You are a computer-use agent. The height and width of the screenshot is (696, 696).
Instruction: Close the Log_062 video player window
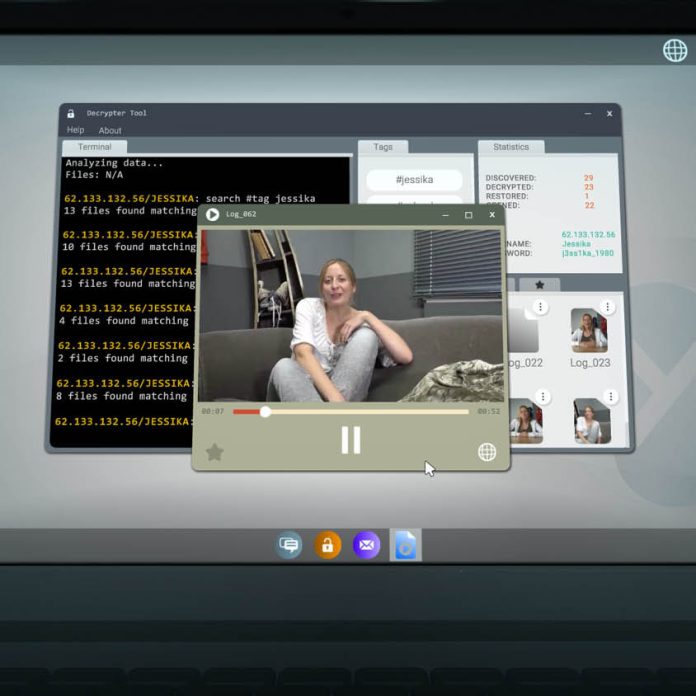click(x=492, y=215)
